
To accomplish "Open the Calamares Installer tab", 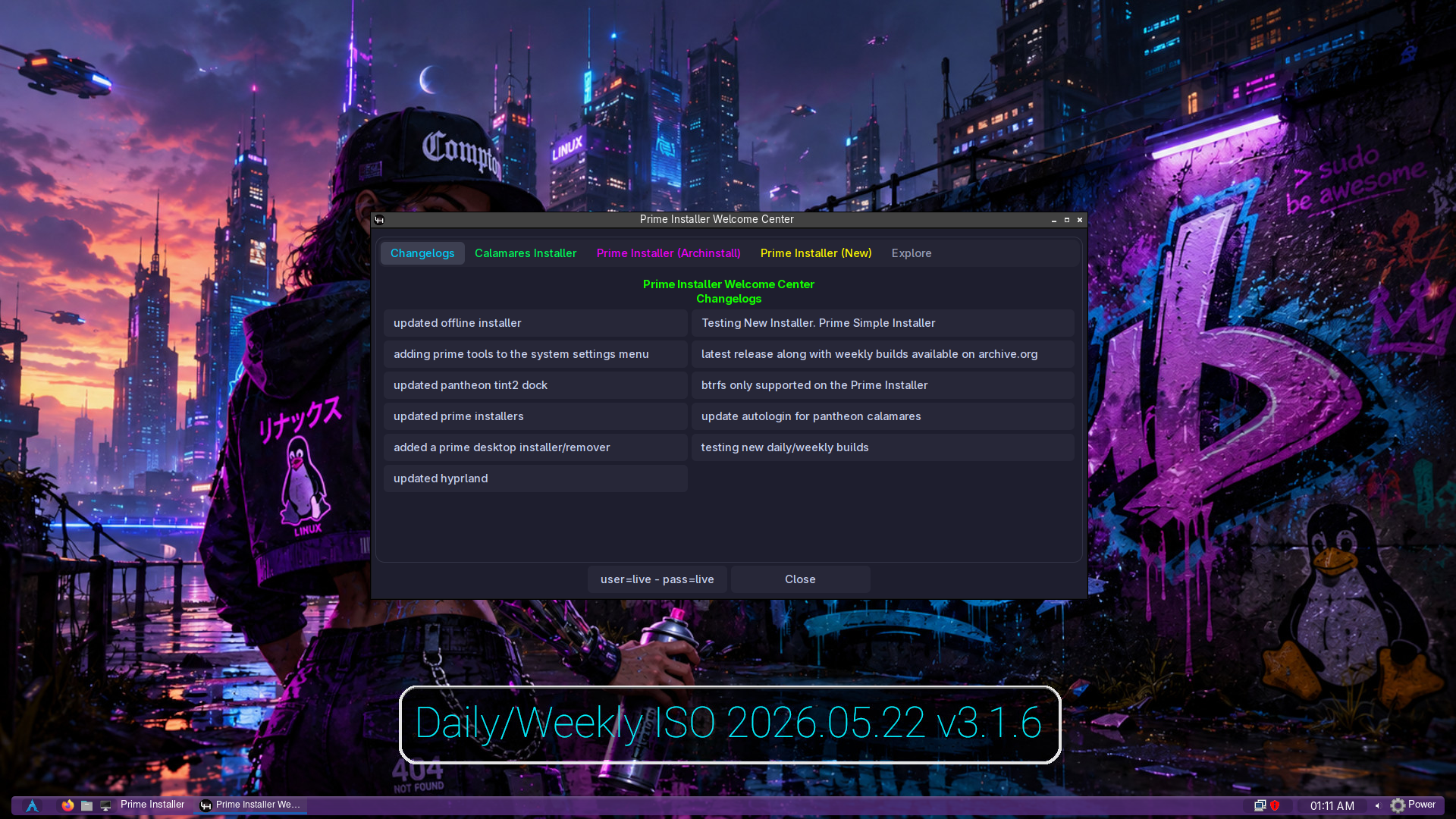I will [526, 253].
